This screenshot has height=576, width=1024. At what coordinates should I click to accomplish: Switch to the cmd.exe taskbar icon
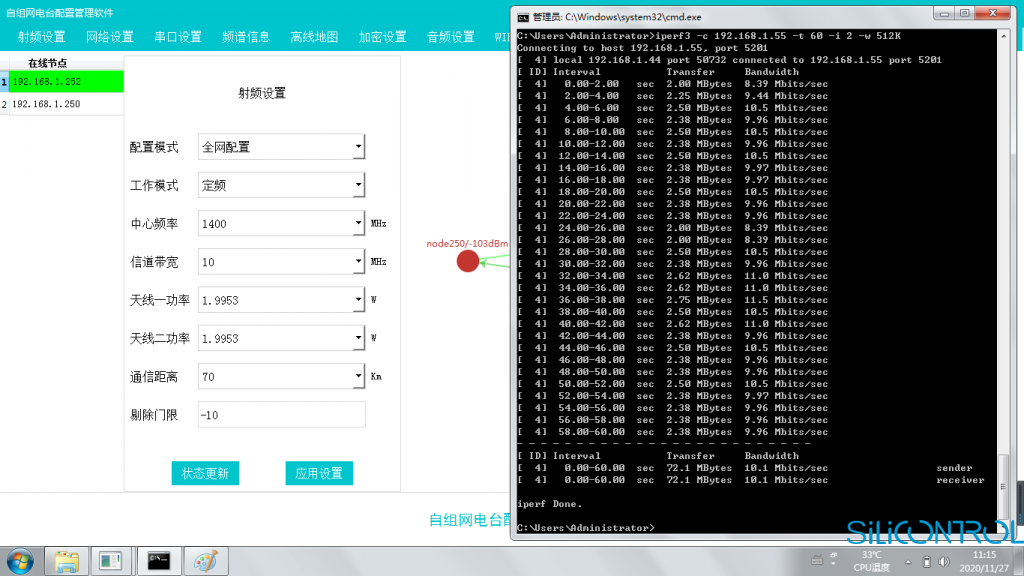click(158, 560)
